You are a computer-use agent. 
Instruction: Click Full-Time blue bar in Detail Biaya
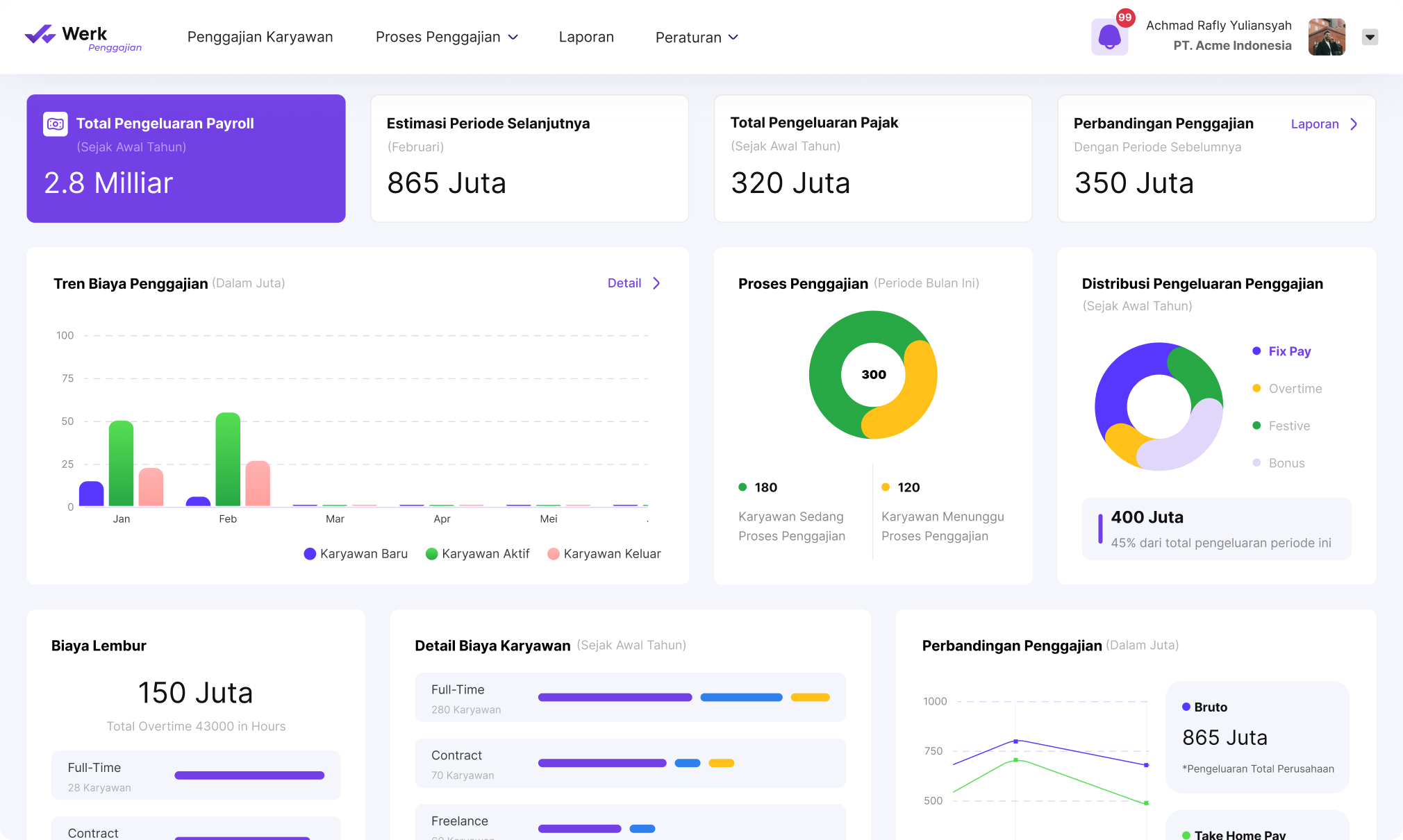coord(741,697)
